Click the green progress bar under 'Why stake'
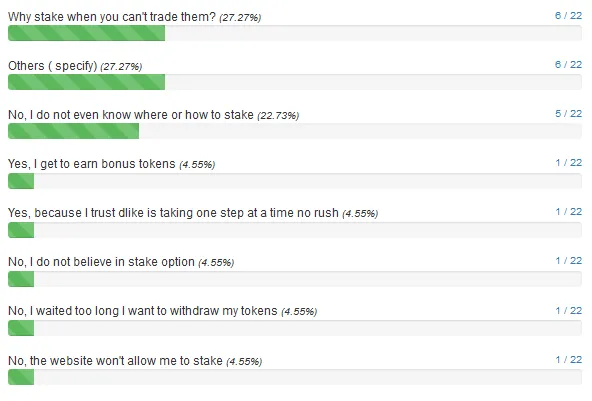592x401 pixels. [x=86, y=33]
